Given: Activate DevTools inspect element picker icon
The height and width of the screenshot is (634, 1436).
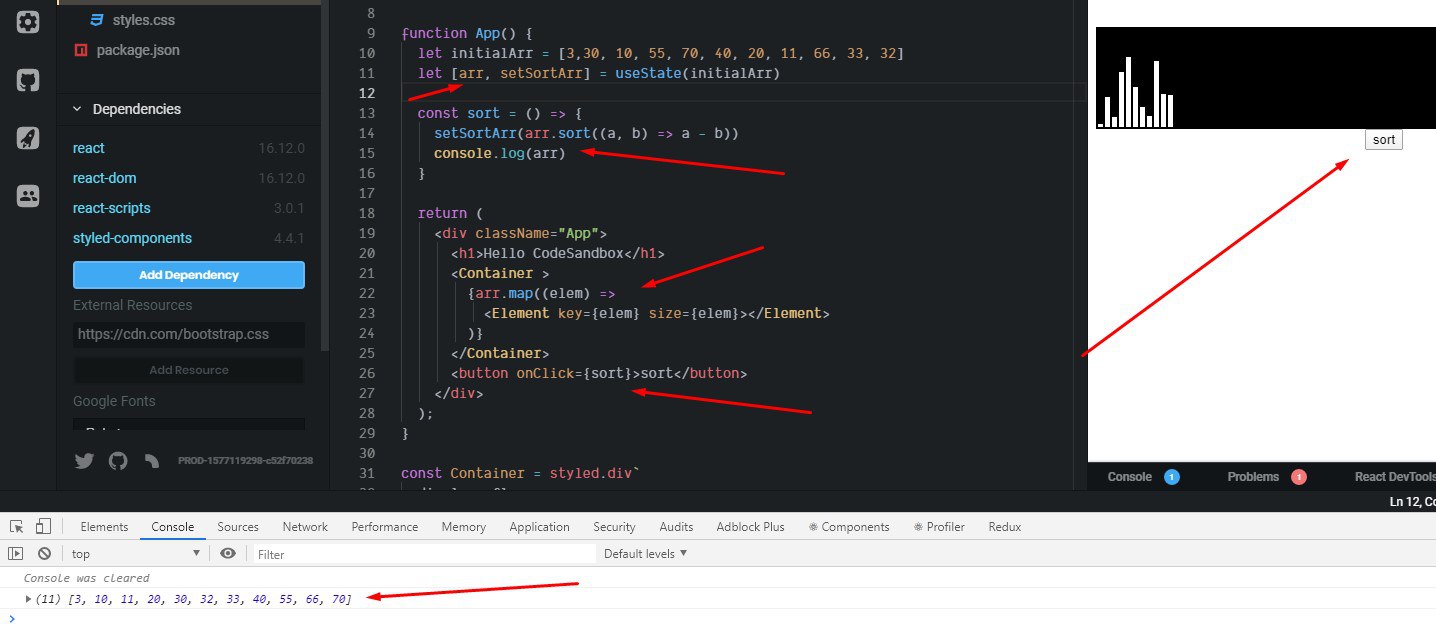Looking at the screenshot, I should click(17, 527).
